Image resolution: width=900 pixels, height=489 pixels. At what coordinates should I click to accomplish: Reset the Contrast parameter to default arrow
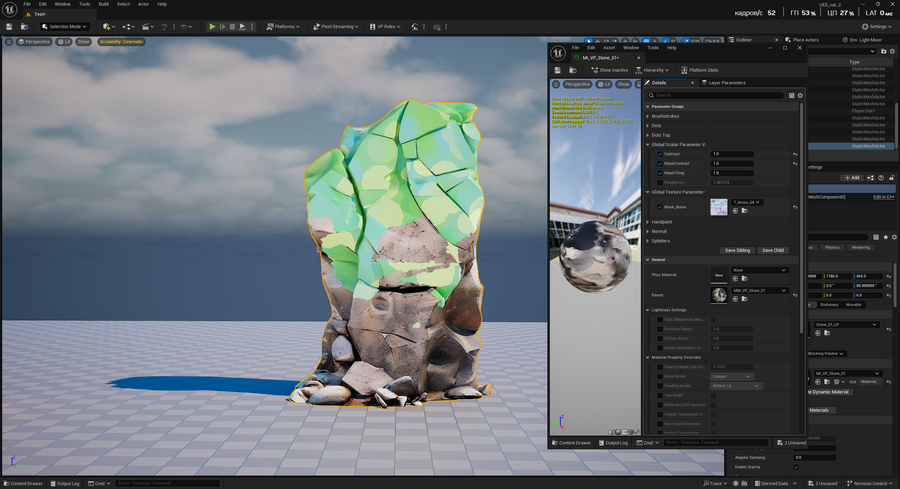795,154
